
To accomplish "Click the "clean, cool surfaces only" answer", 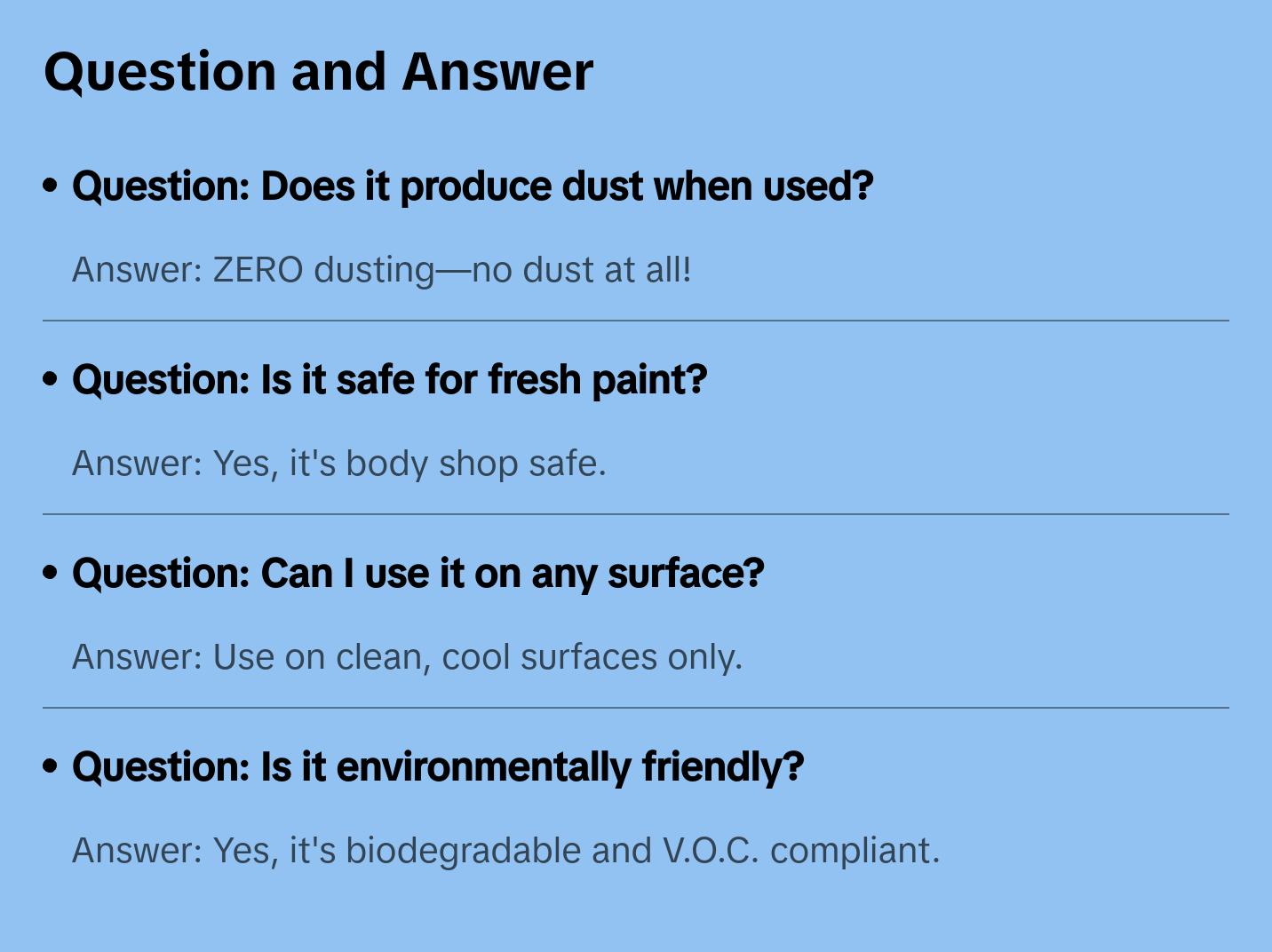I will [407, 657].
